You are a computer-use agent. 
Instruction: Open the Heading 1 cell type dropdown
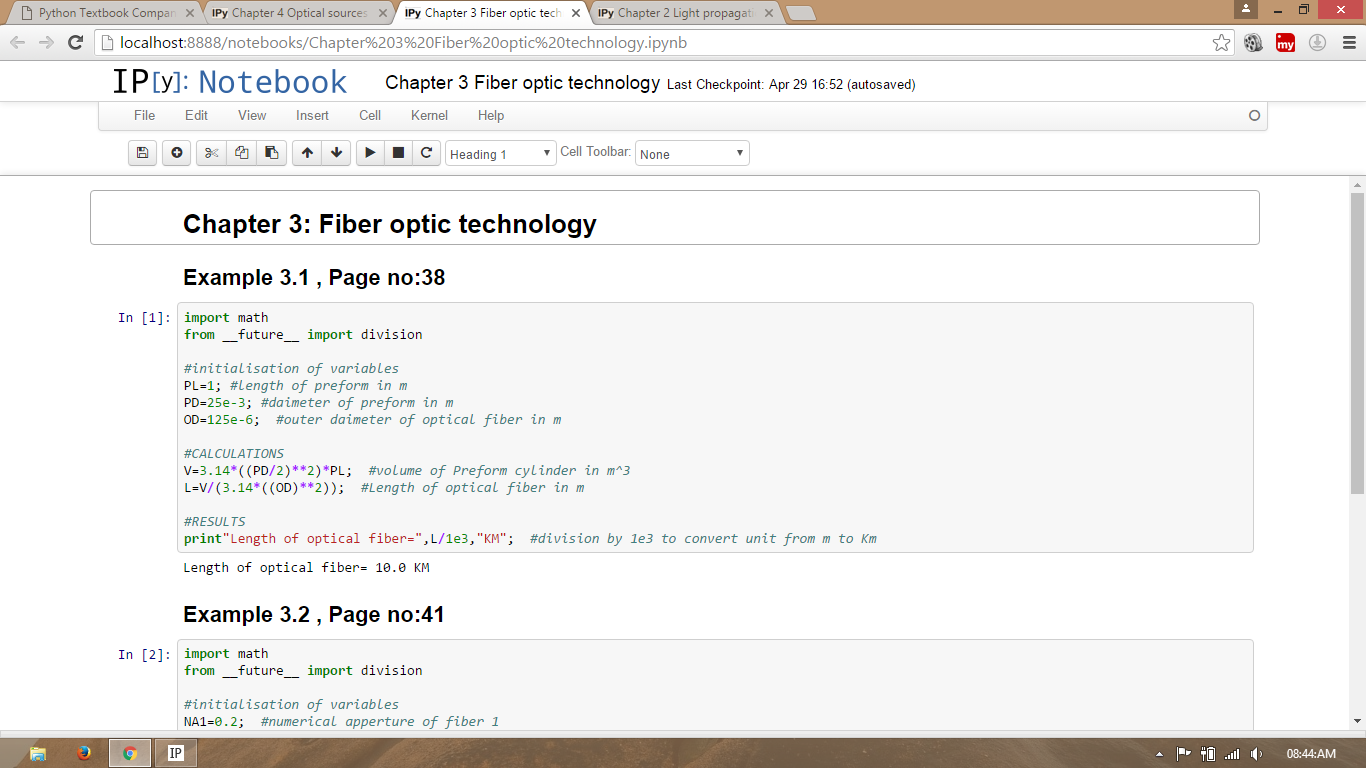500,154
